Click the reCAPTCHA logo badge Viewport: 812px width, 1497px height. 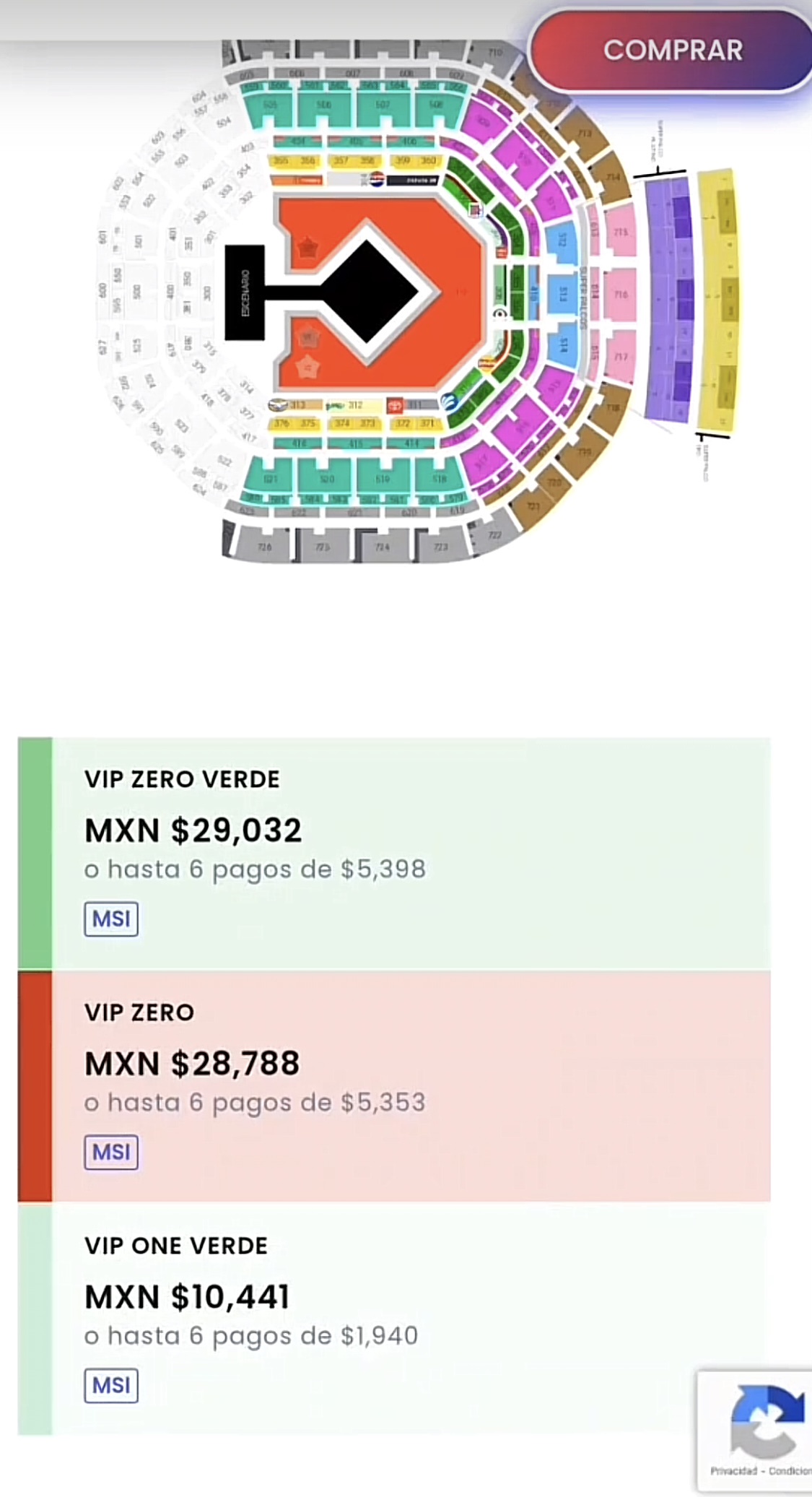click(x=767, y=1421)
